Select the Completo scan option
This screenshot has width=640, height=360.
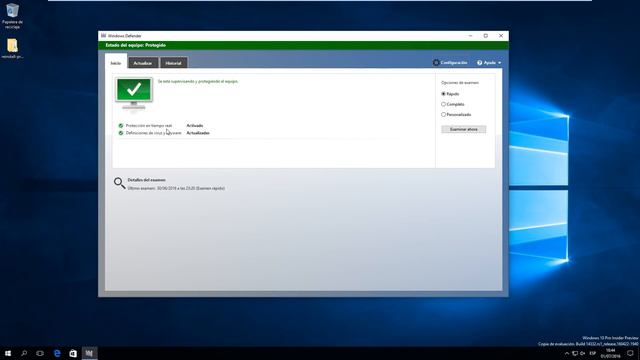click(x=443, y=104)
